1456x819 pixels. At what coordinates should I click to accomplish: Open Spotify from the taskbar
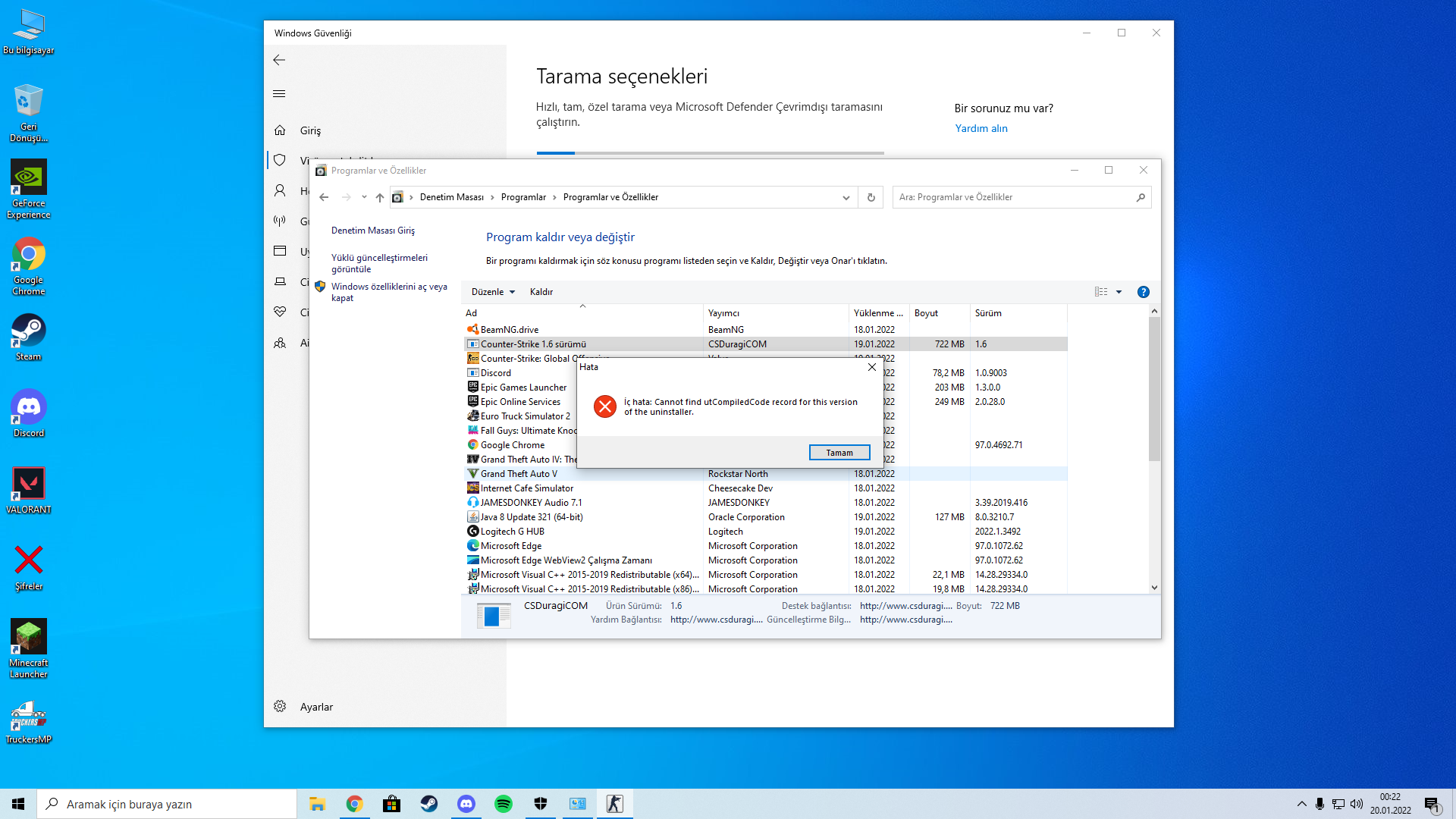point(504,804)
